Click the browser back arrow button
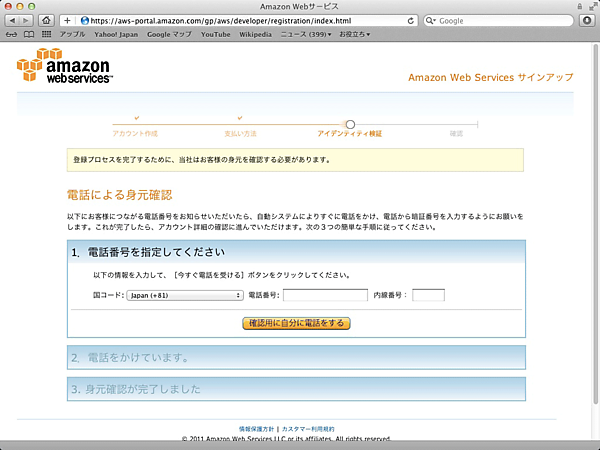Viewport: 600px width, 450px height. click(x=14, y=20)
